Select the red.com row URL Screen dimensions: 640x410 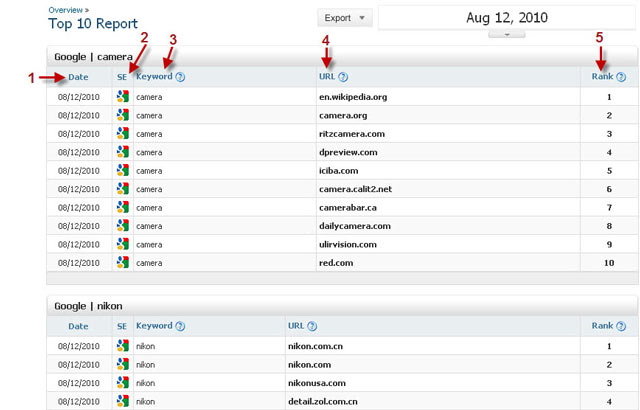[335, 262]
